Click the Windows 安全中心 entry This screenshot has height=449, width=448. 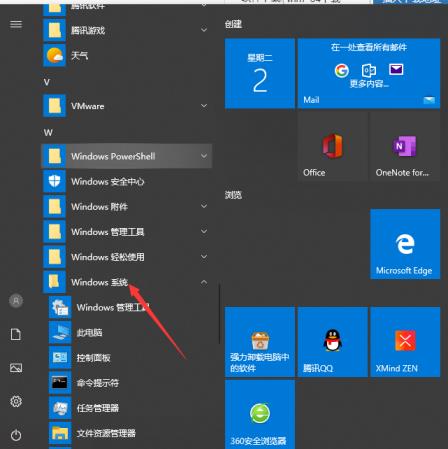(x=127, y=181)
